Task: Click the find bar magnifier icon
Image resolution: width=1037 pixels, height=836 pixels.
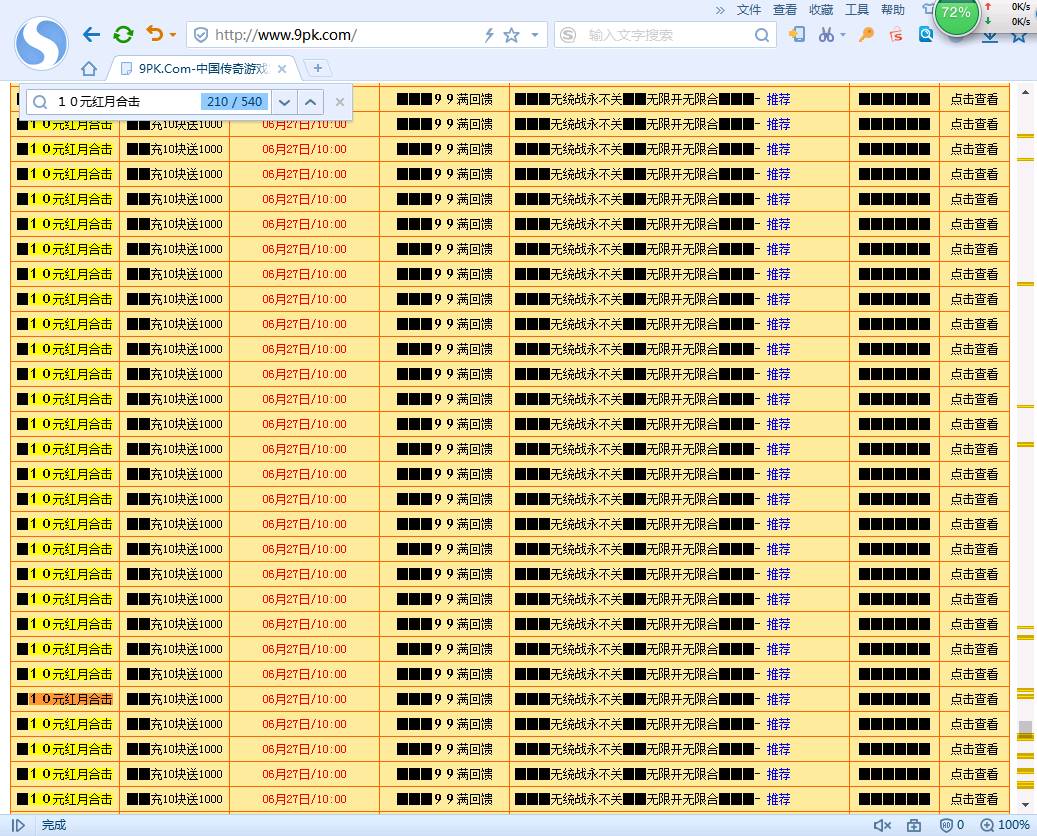Action: coord(40,102)
